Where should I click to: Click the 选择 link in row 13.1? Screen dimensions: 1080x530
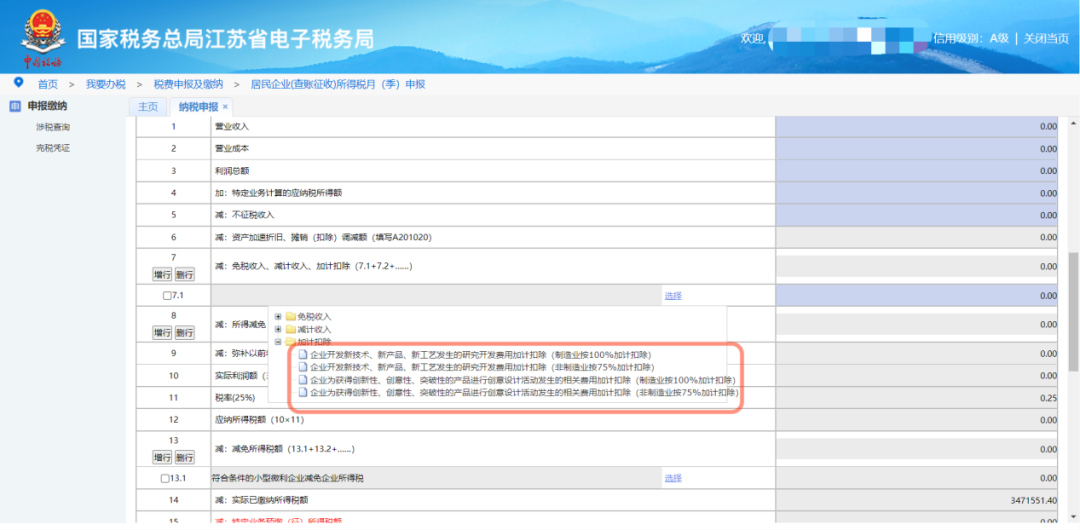click(673, 478)
